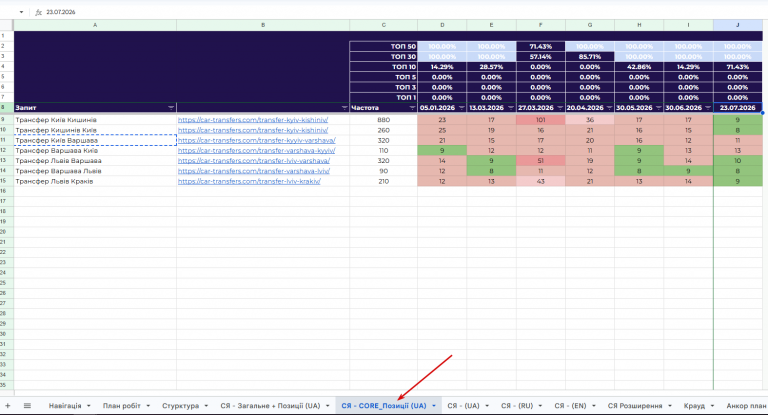Select cell Трансфер Варшава Львів
This screenshot has width=768, height=415.
[x=95, y=171]
